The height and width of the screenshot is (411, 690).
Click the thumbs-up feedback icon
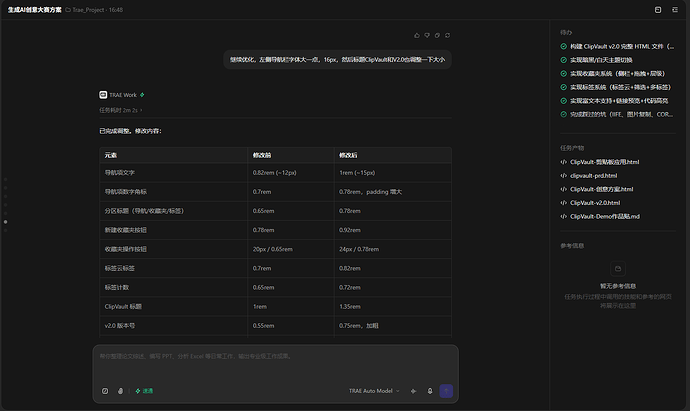[417, 36]
